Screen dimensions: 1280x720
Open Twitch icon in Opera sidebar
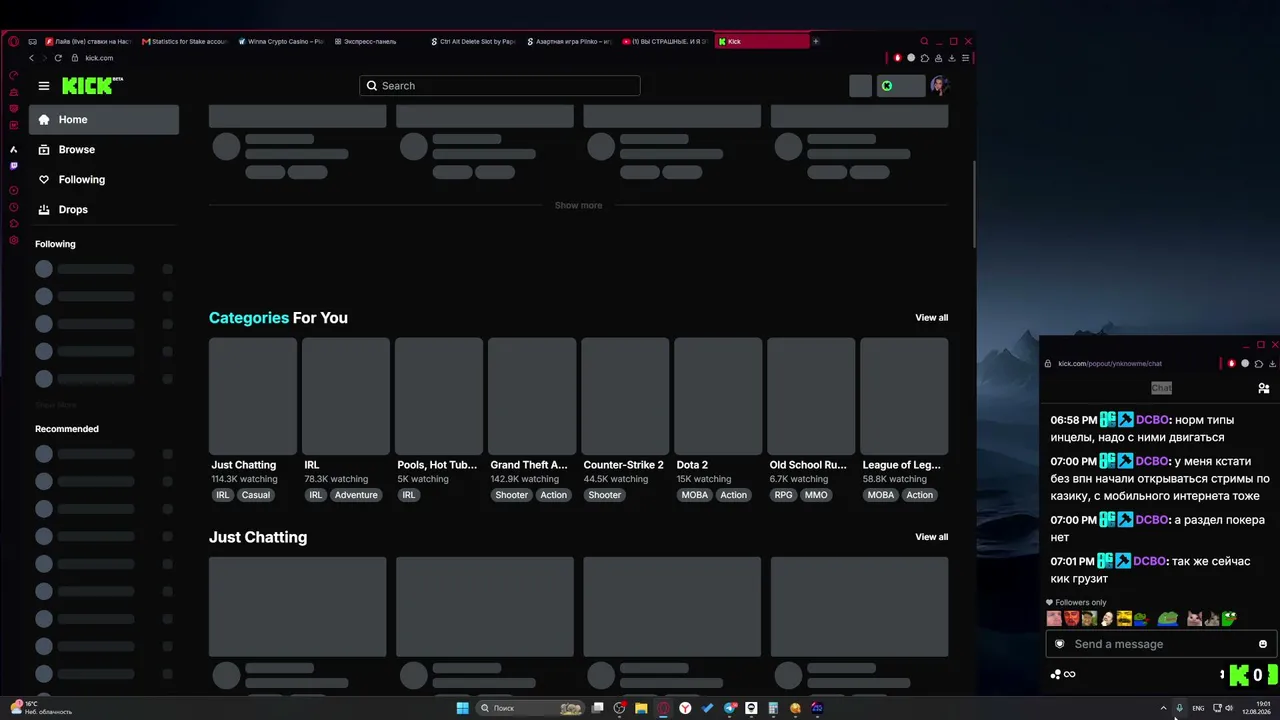(x=14, y=166)
